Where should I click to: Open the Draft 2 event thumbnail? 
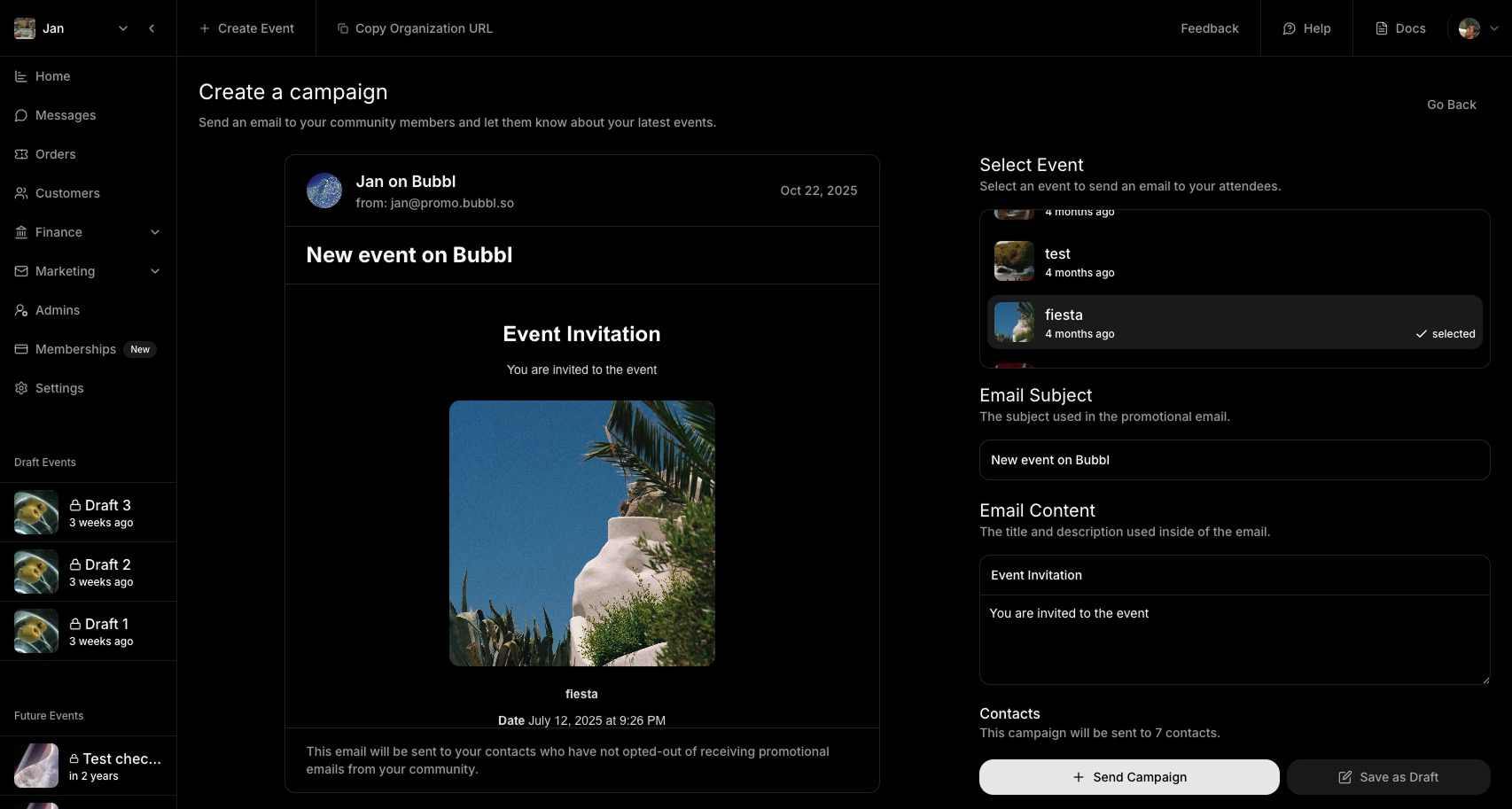[36, 572]
